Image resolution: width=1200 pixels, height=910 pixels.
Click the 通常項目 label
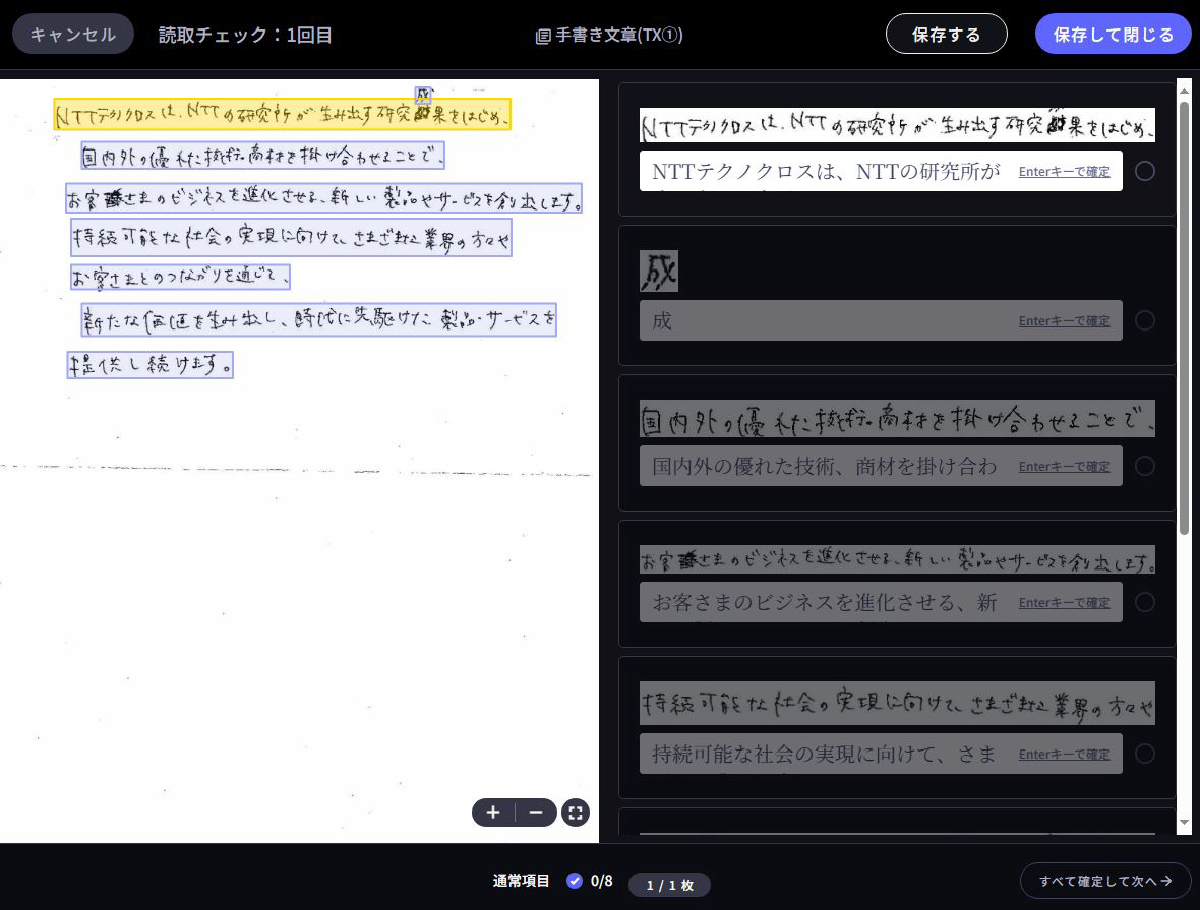(521, 881)
